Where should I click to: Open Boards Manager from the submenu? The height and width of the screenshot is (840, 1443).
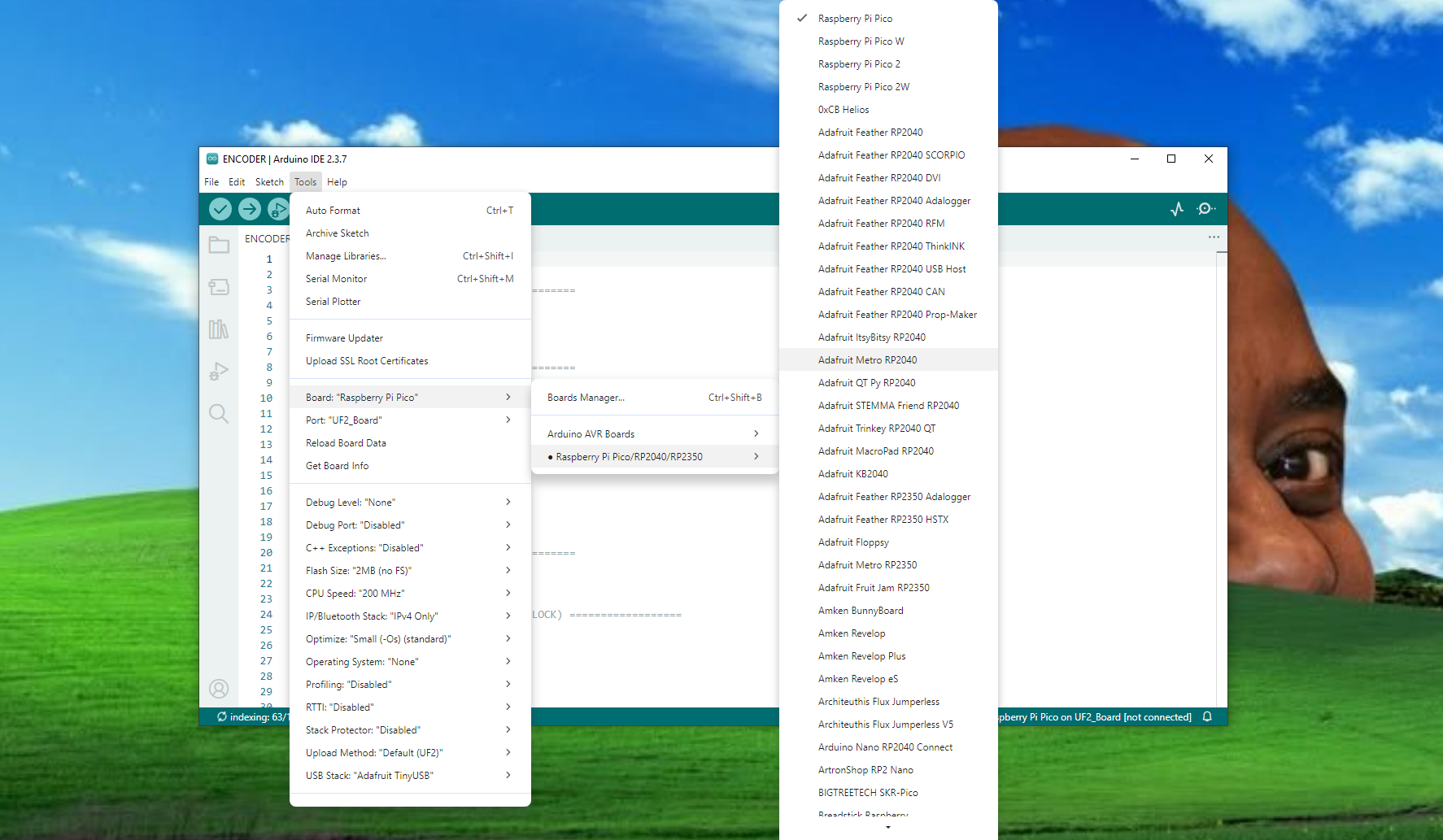[x=655, y=398]
